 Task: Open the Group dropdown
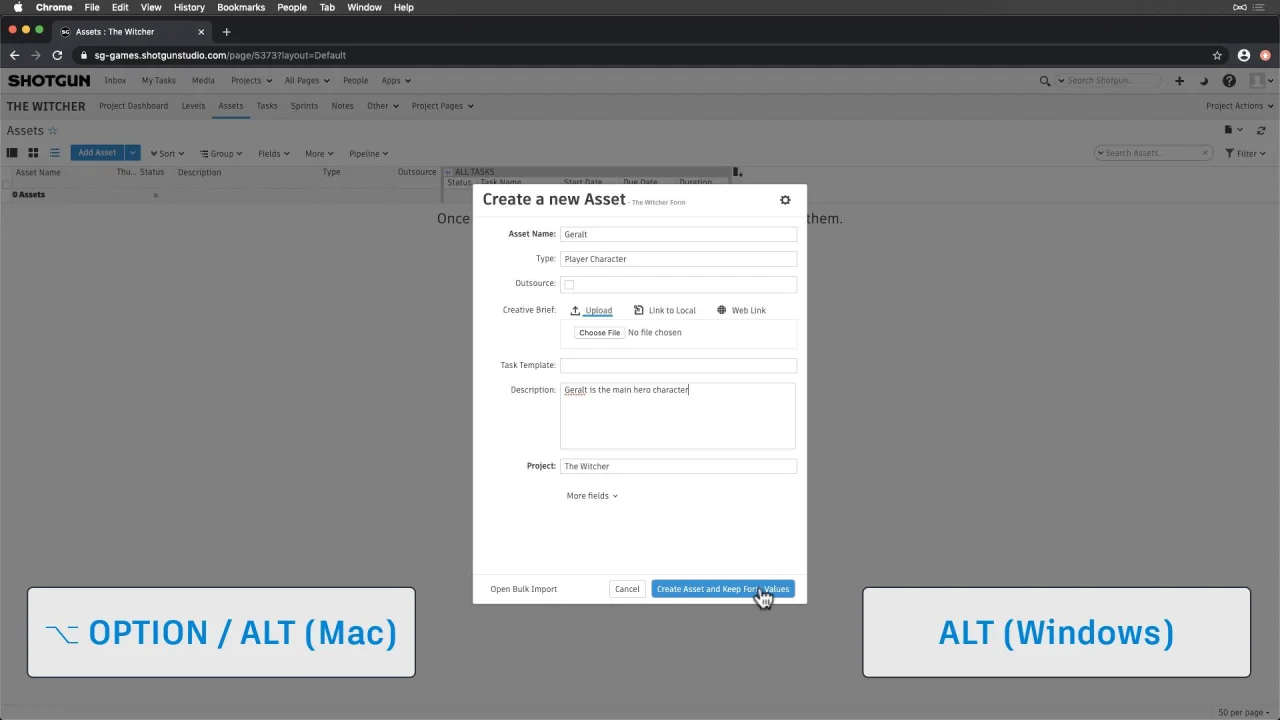[x=221, y=154]
